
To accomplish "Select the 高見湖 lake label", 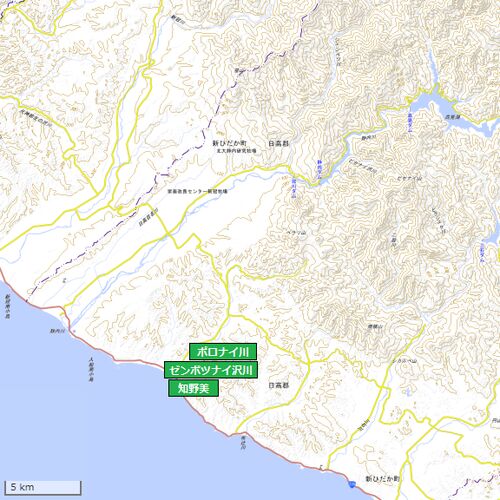I will tap(452, 117).
